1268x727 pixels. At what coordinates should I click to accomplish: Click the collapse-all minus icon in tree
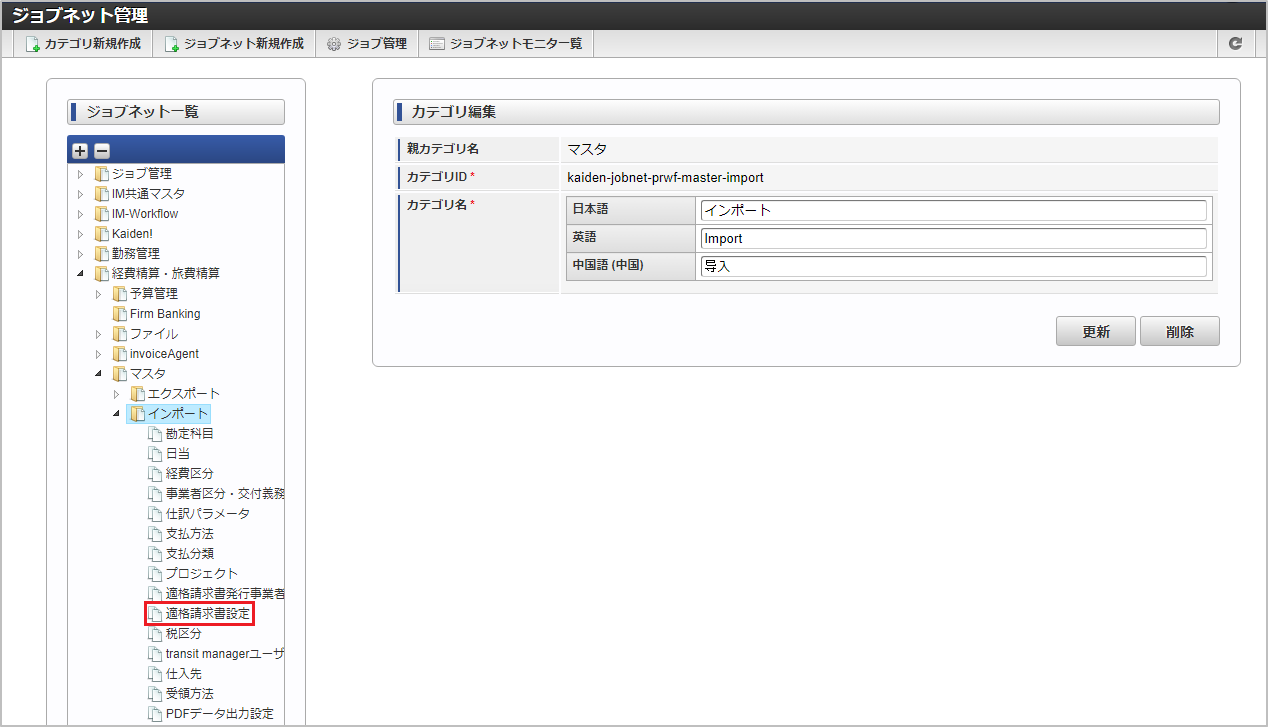102,151
